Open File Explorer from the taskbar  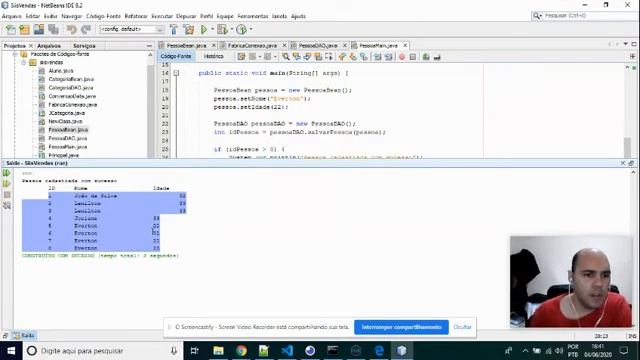pyautogui.click(x=218, y=351)
